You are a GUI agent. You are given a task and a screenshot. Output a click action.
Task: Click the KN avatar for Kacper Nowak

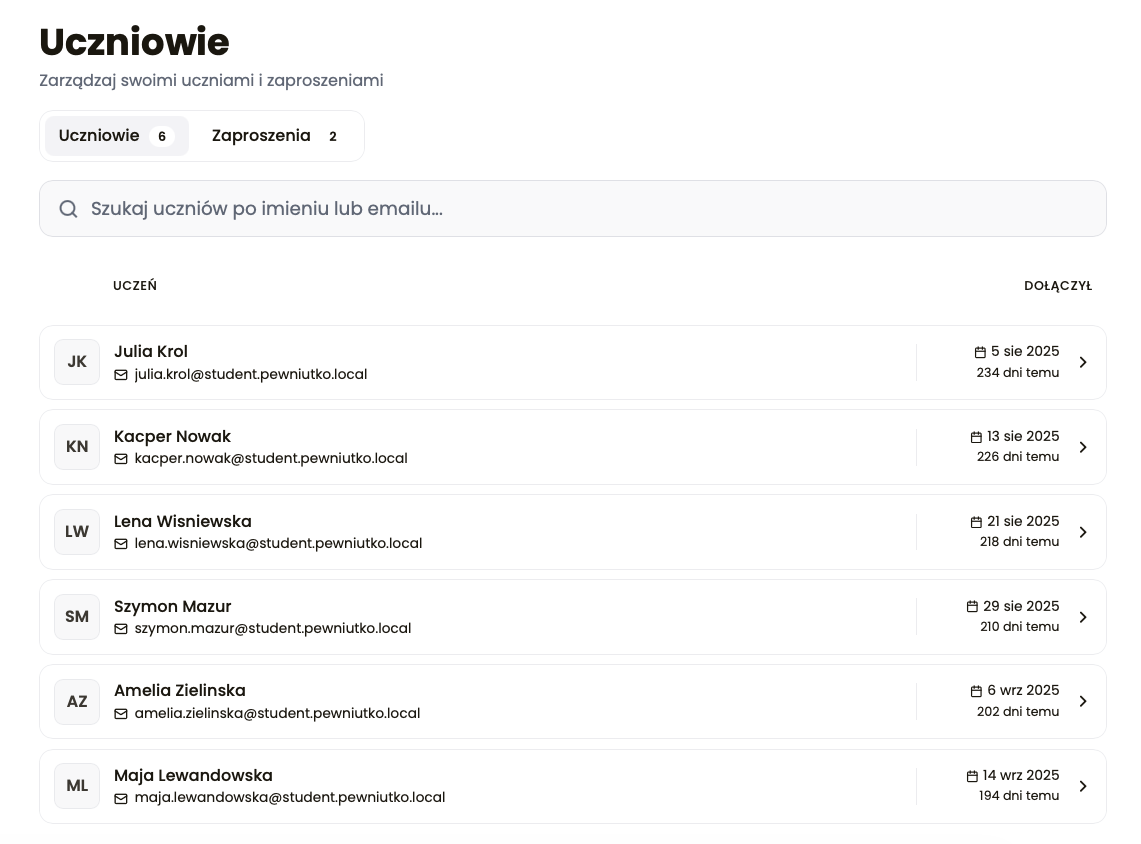tap(77, 447)
